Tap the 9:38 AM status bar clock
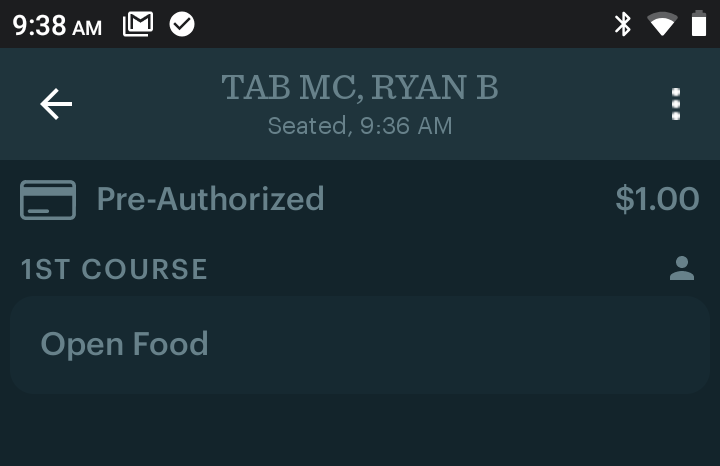Viewport: 720px width, 466px height. pos(57,25)
